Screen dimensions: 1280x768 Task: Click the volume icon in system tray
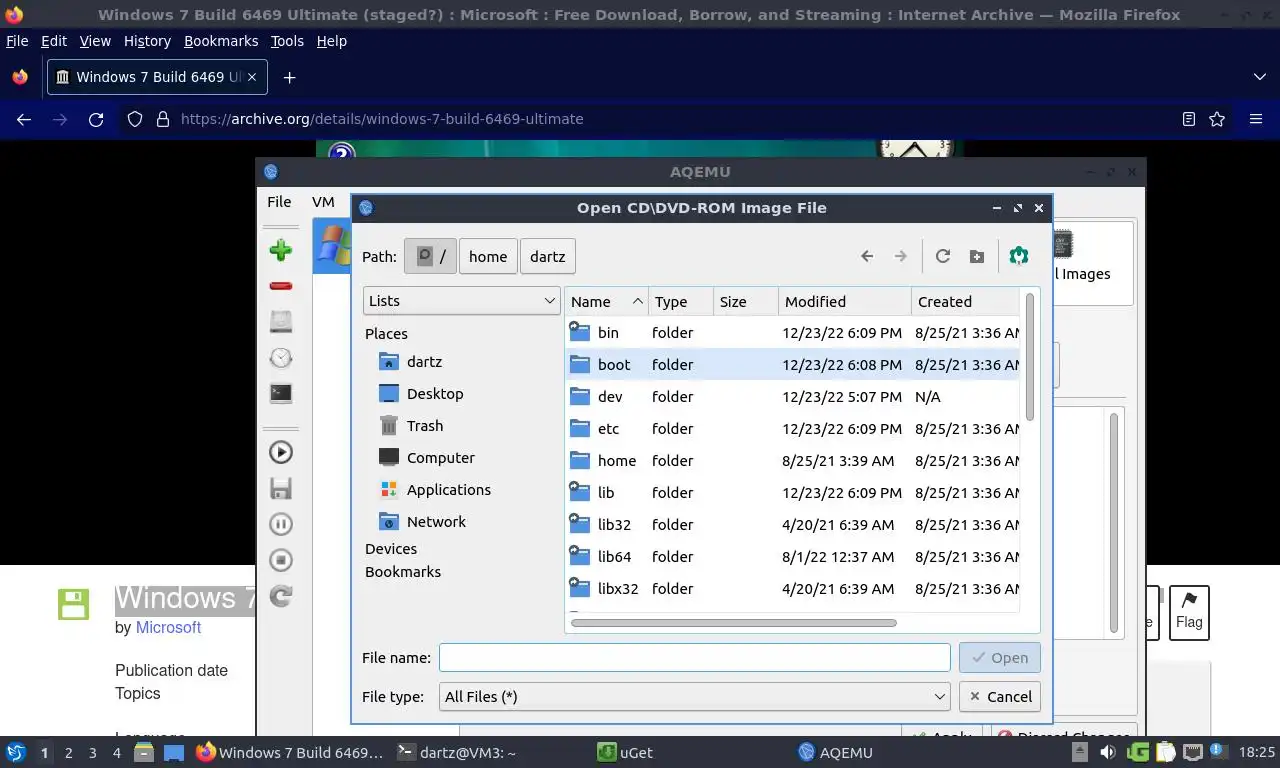1107,752
